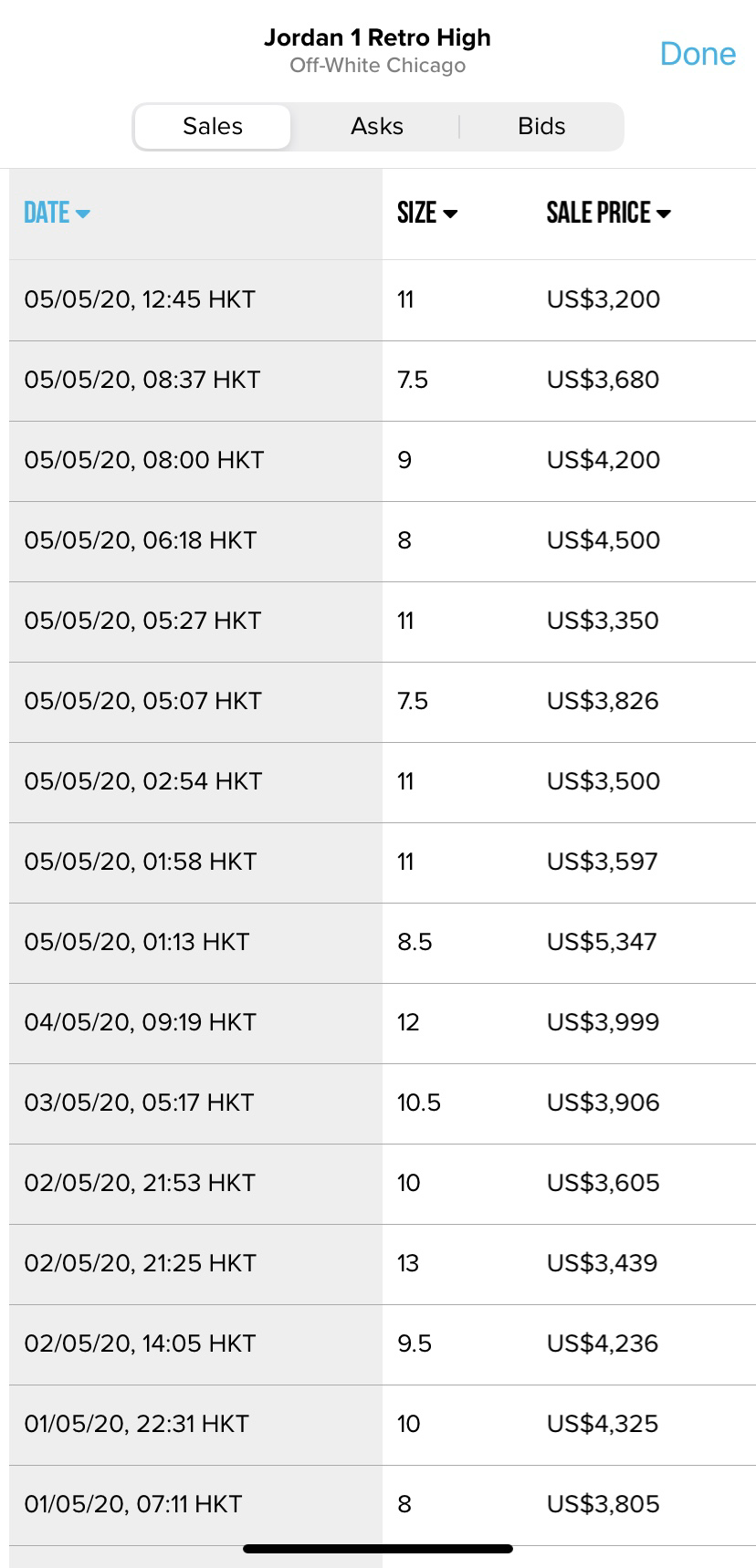Sort by the Date column header
Screen dimensions: 756x1568
(x=47, y=213)
